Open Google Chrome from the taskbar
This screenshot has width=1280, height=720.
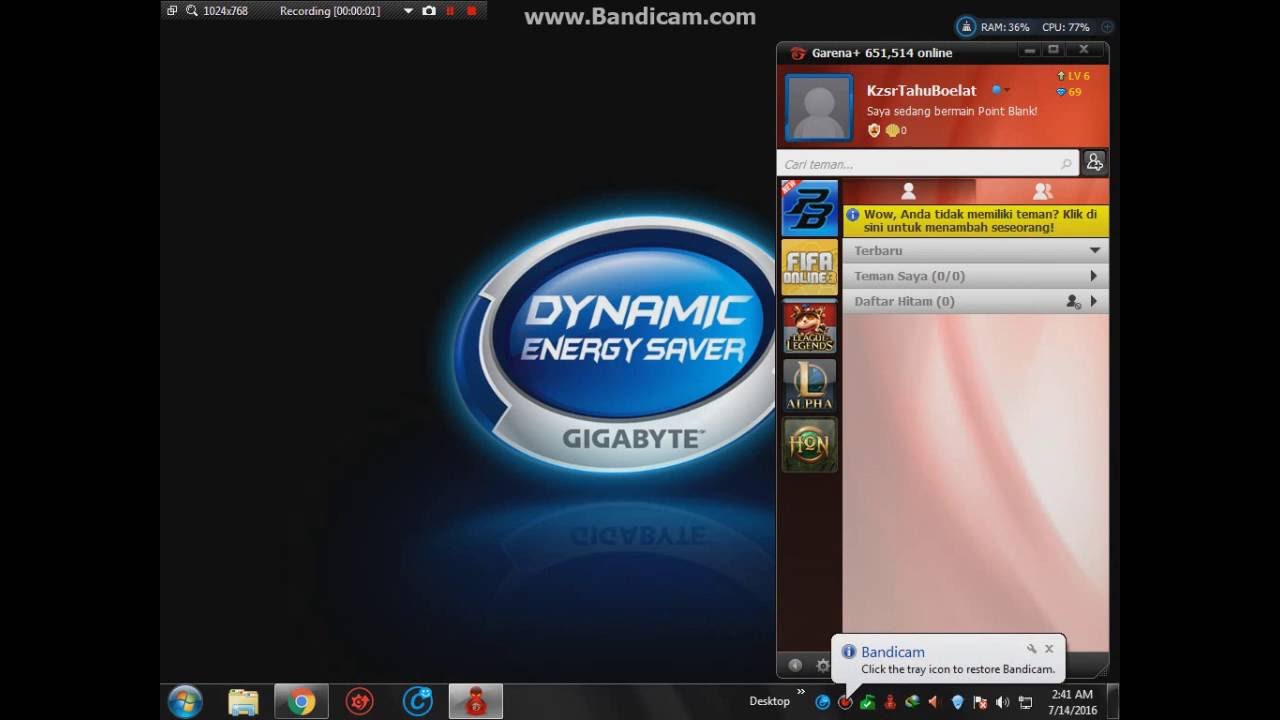[x=301, y=702]
